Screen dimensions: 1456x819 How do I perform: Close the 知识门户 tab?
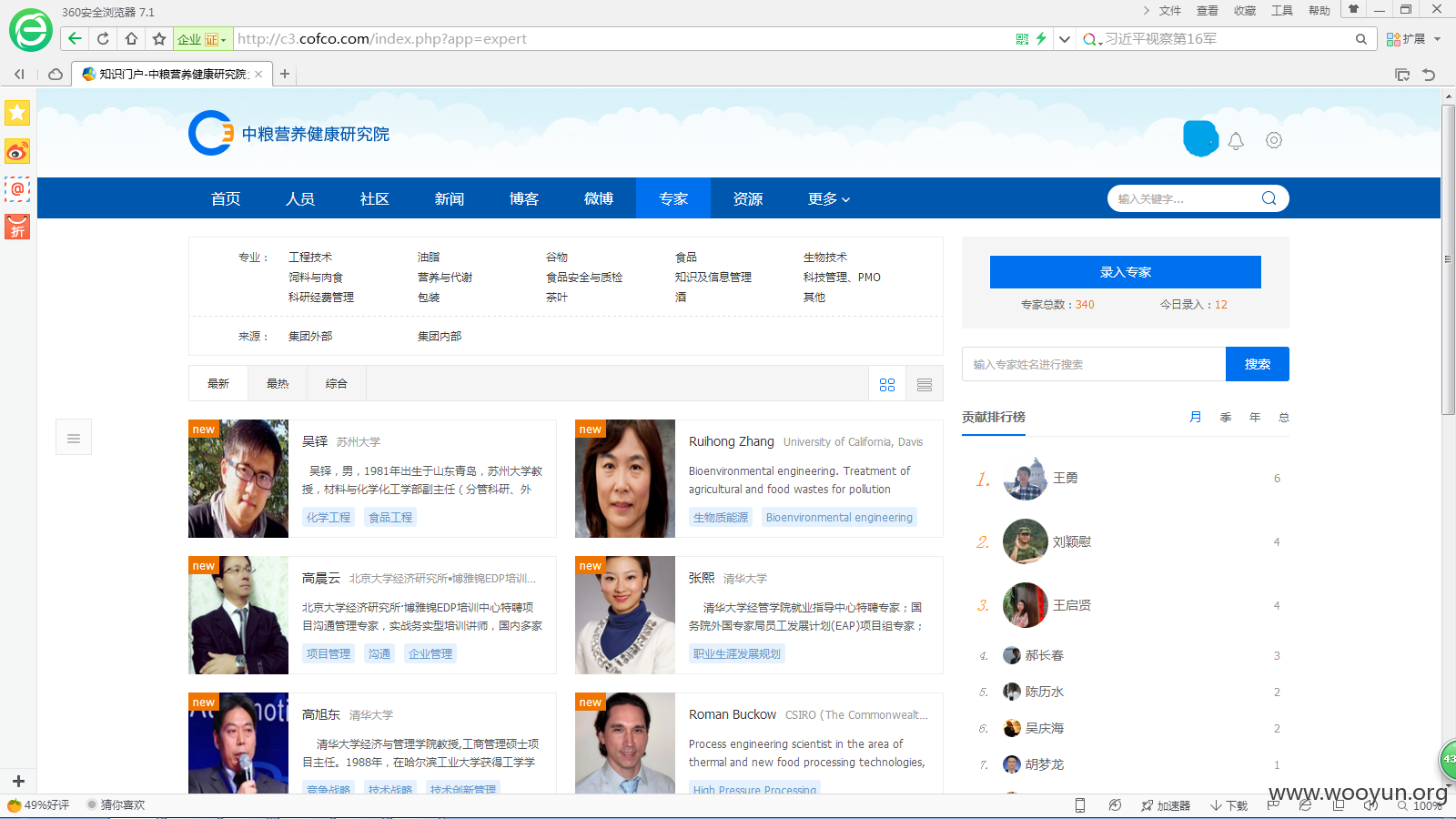tap(258, 75)
